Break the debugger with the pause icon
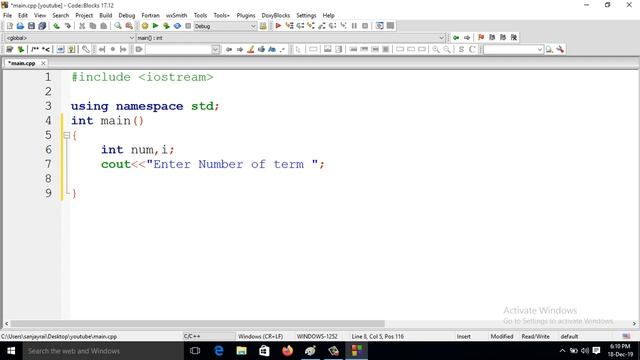This screenshot has height=360, width=640. click(x=354, y=26)
